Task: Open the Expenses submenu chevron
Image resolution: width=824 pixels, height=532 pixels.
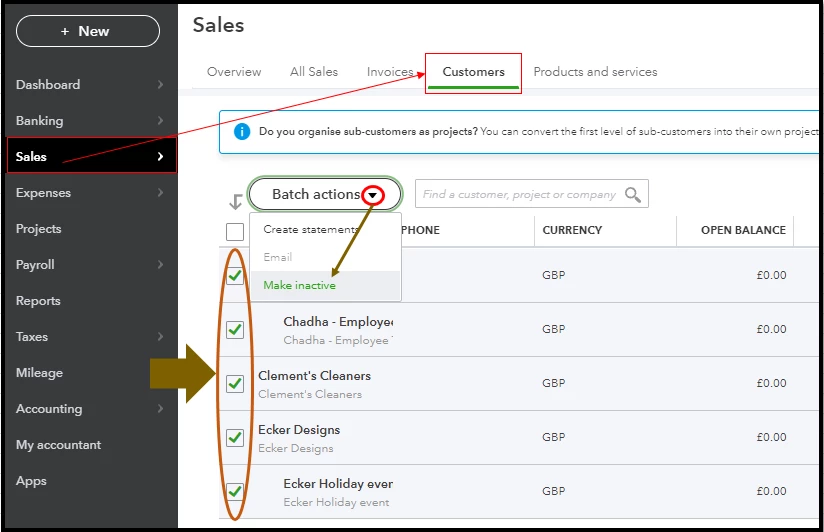Action: 160,192
